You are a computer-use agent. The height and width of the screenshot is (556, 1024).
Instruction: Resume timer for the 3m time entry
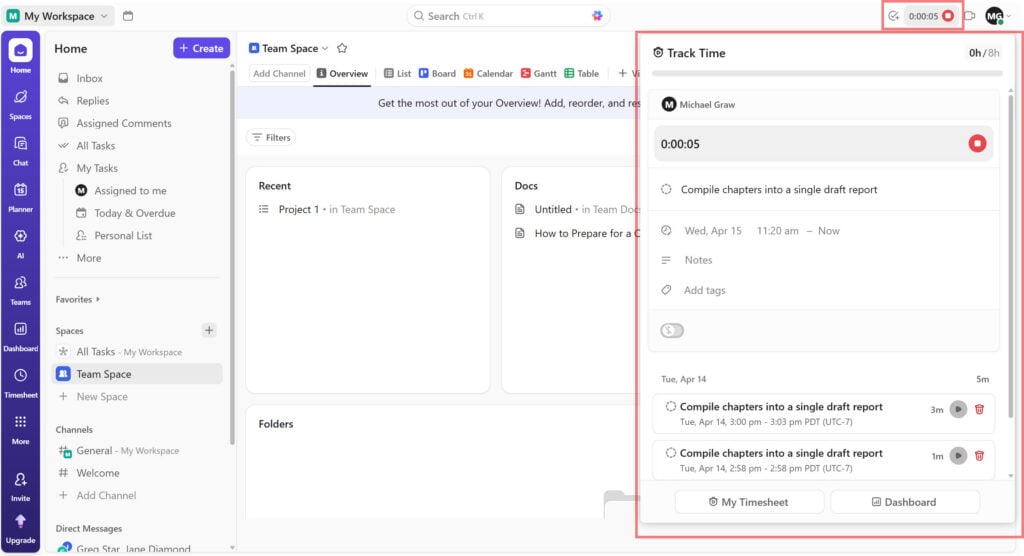click(958, 410)
